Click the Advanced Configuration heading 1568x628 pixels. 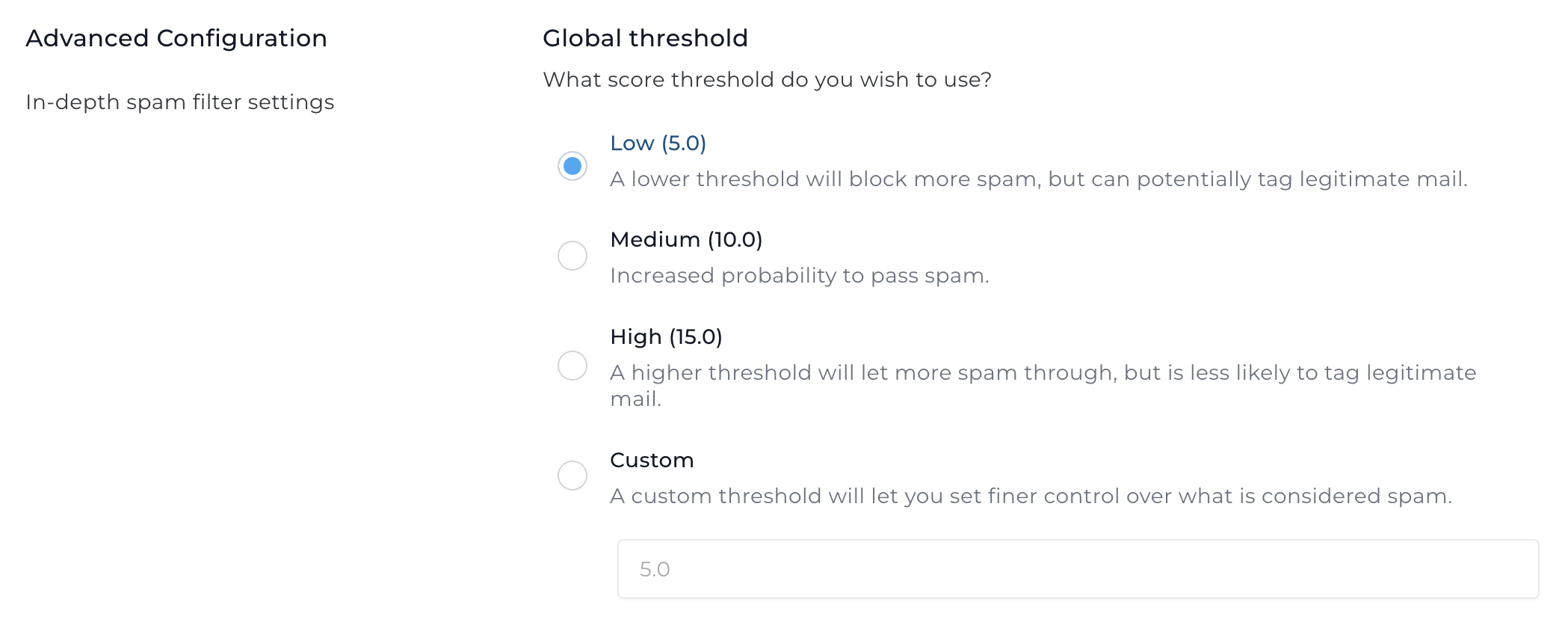click(176, 38)
